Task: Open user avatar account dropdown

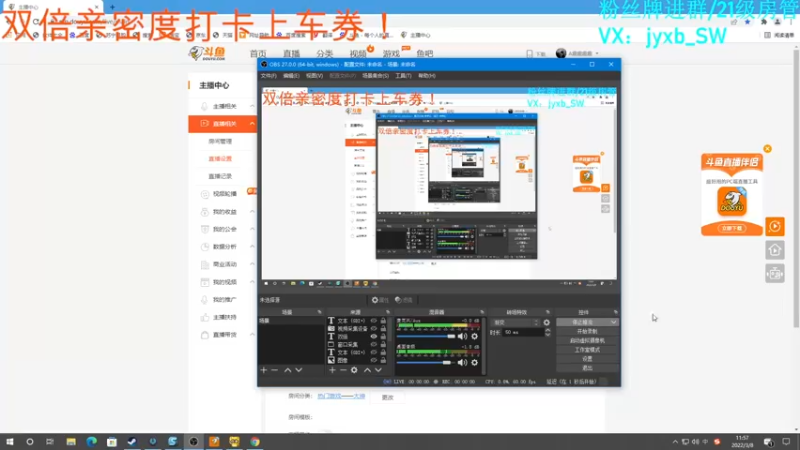Action: click(x=577, y=53)
